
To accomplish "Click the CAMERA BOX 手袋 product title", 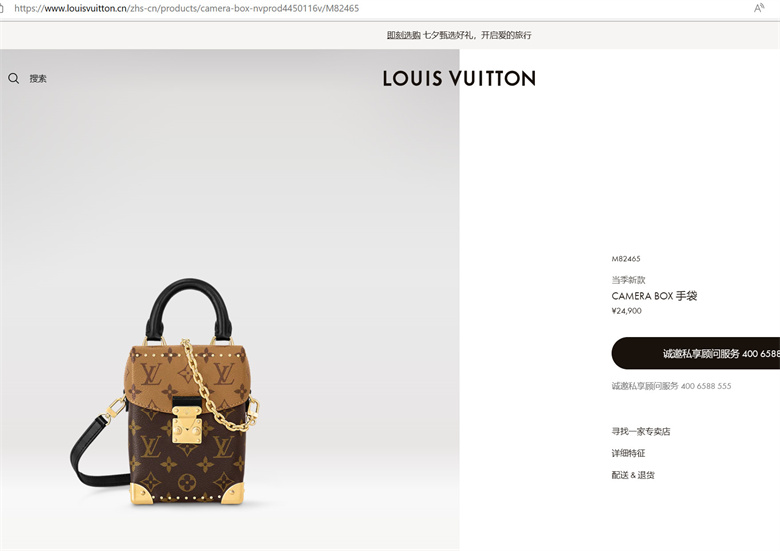I will [654, 296].
